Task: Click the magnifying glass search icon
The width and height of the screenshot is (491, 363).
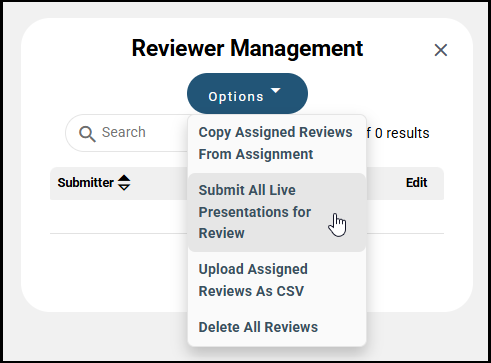Action: pos(87,134)
